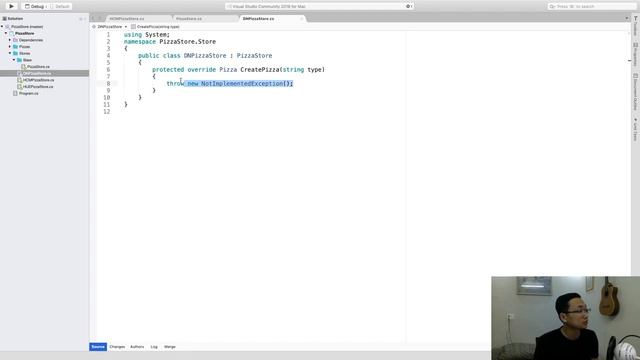Select the Base folder icon

pyautogui.click(x=19, y=60)
